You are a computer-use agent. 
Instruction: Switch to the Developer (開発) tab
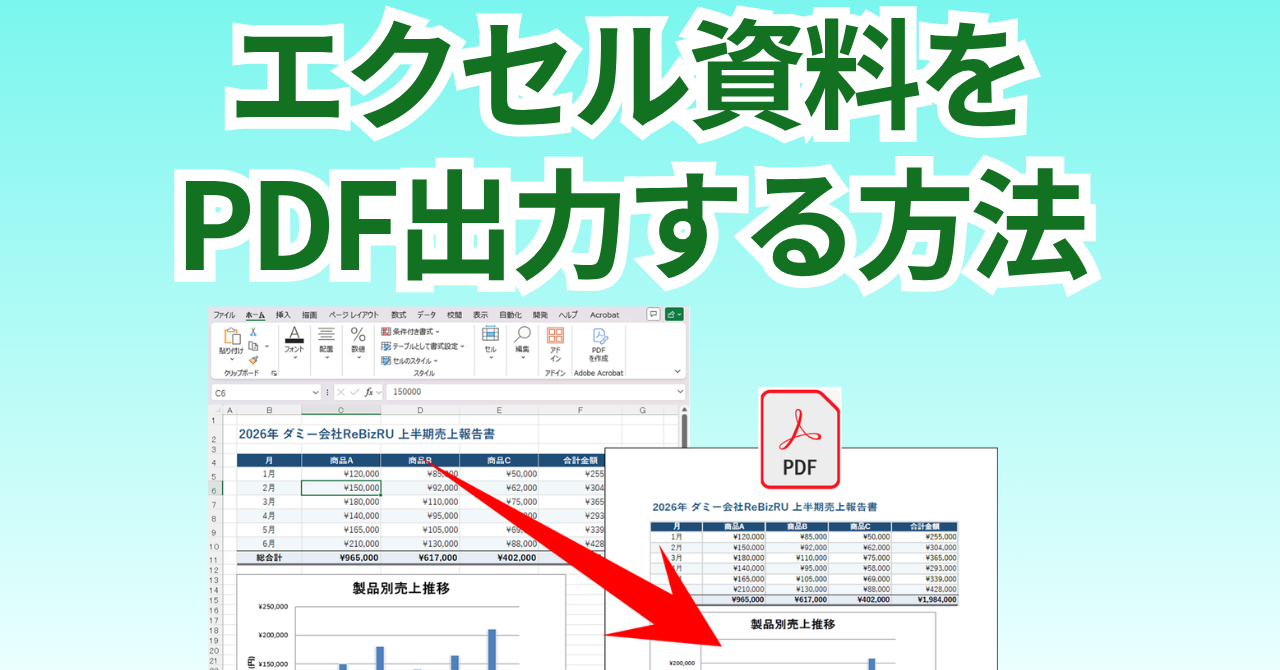540,315
